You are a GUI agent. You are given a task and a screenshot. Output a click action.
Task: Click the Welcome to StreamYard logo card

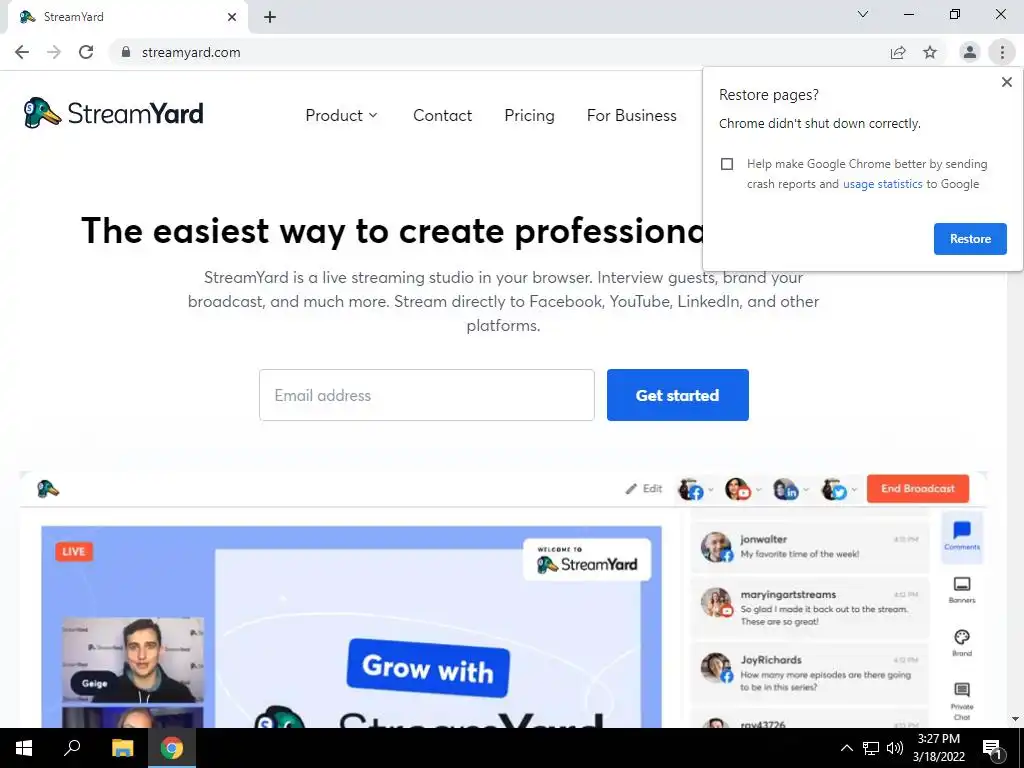[x=586, y=560]
